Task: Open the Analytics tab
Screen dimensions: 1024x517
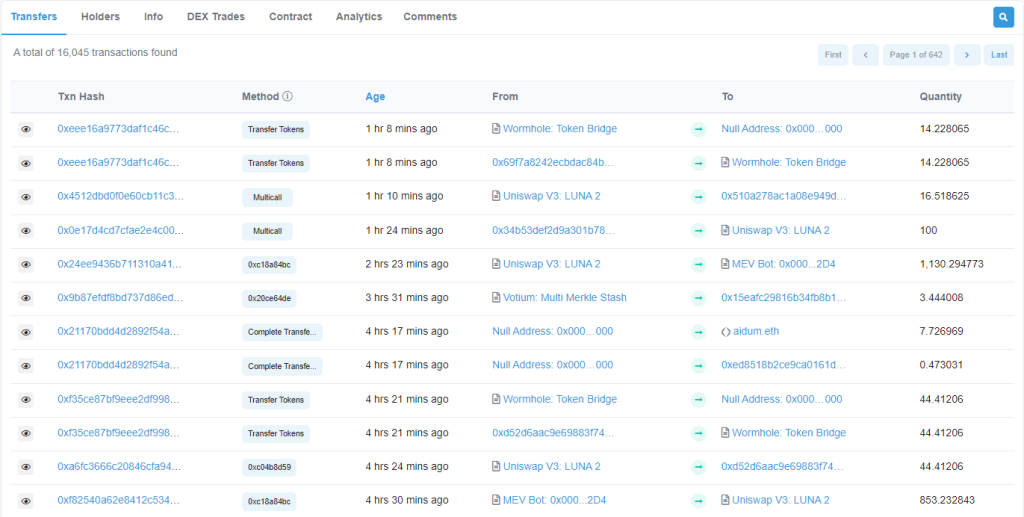Action: pos(359,17)
